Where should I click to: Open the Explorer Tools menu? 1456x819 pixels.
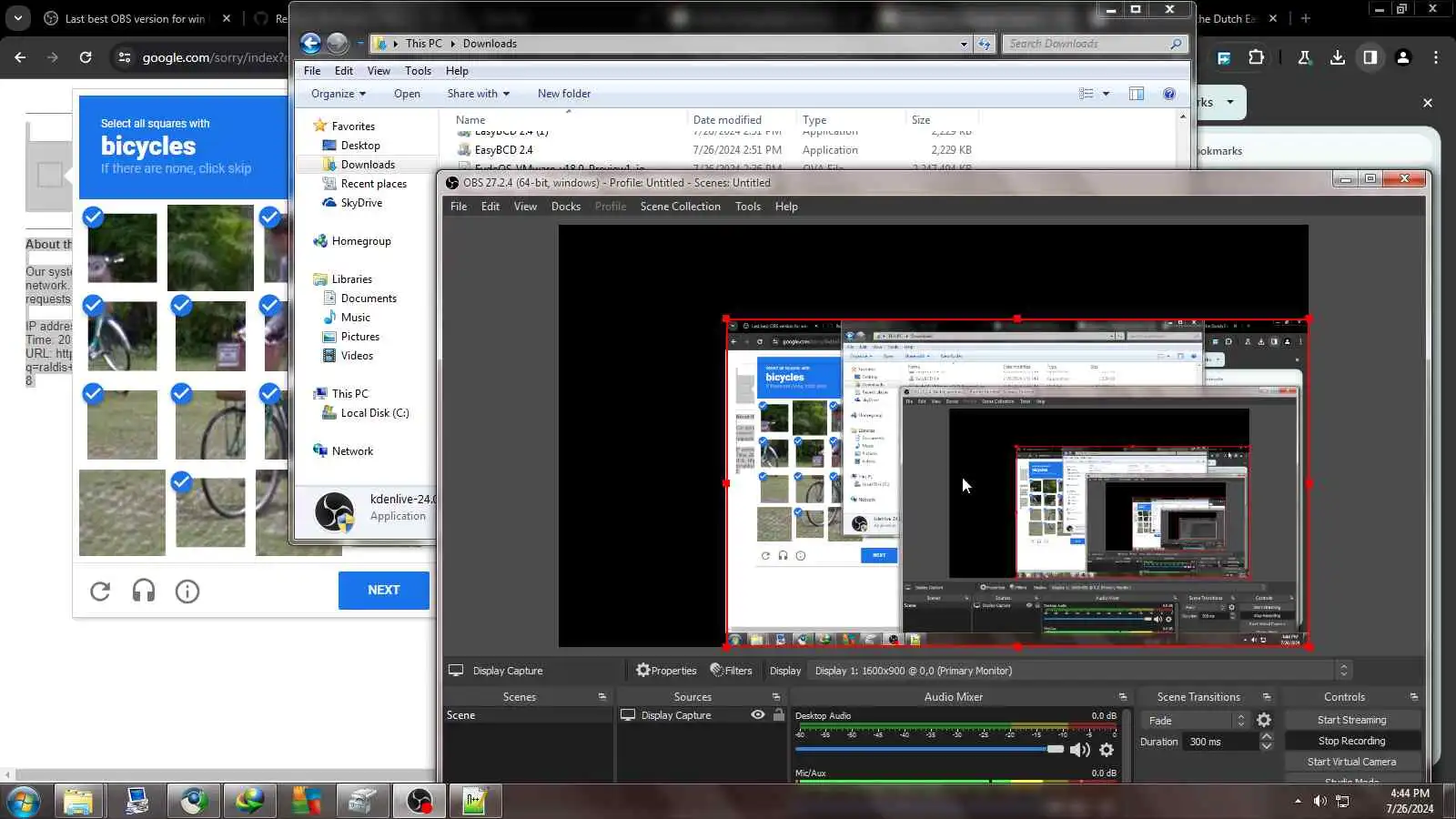pos(419,71)
